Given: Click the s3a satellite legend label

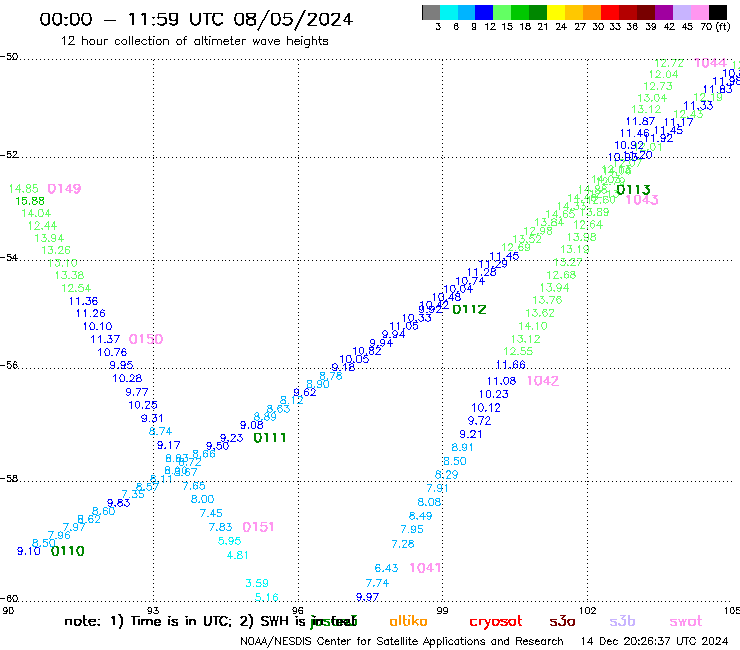Looking at the screenshot, I should tap(562, 621).
